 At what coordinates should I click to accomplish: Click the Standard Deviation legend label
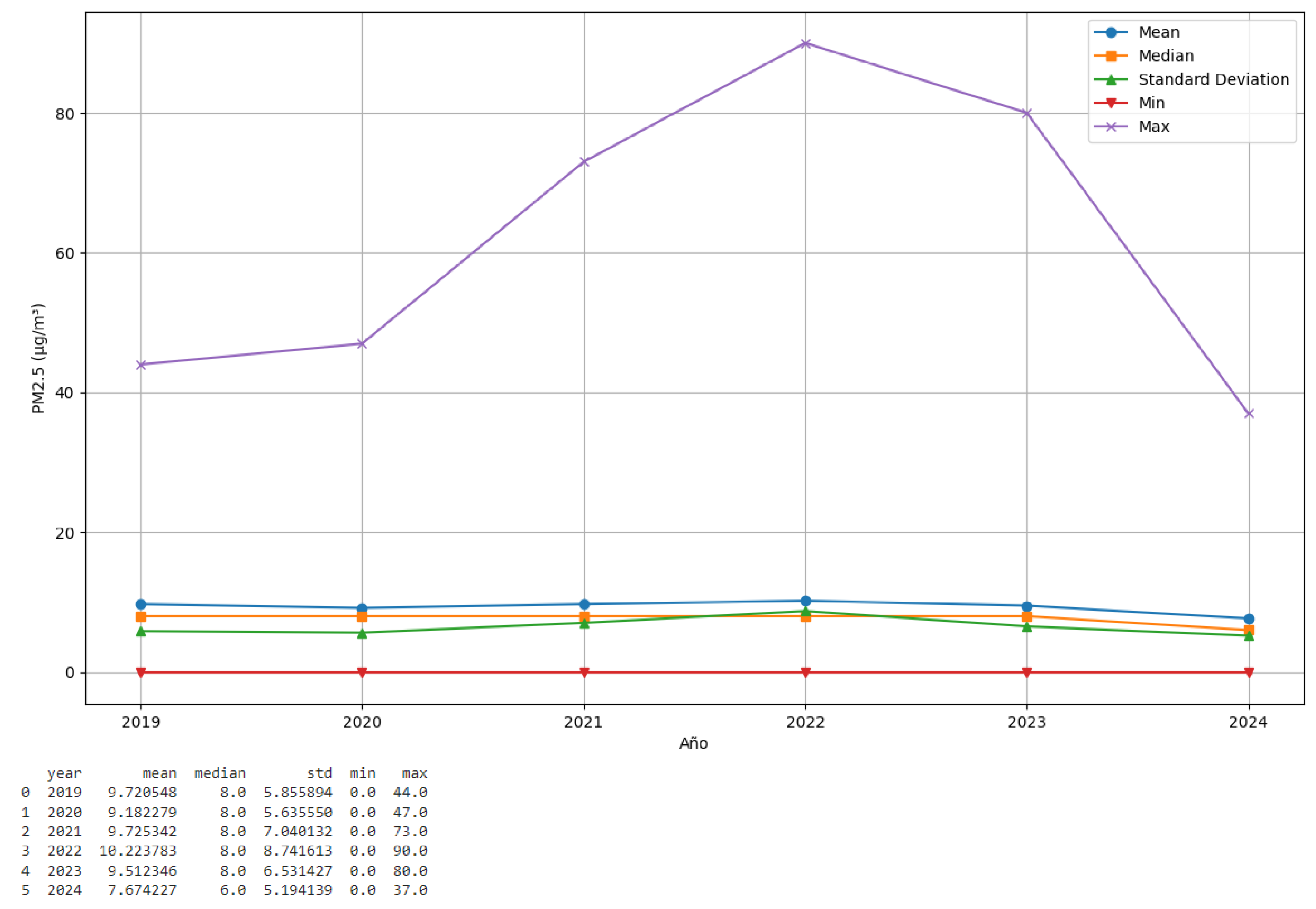pos(1213,79)
